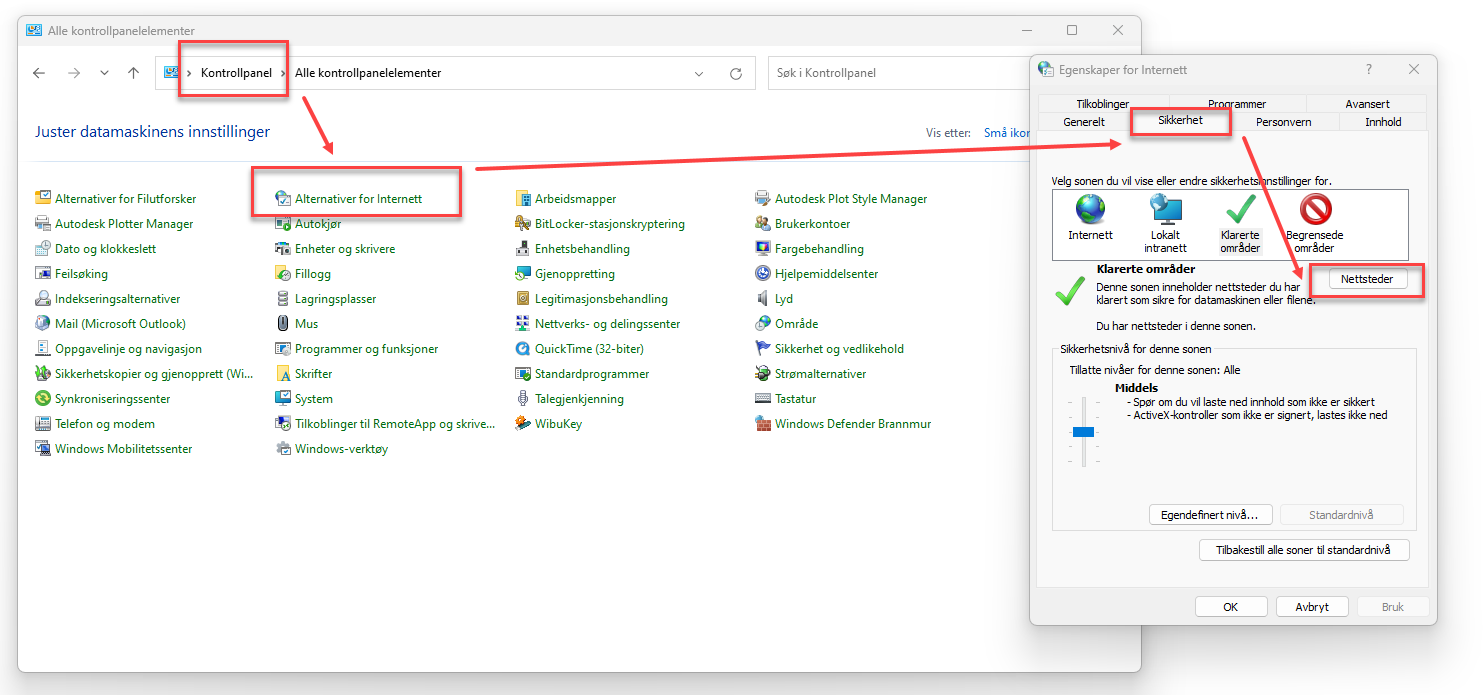Switch to the Avansert tab
1484x695 pixels.
pyautogui.click(x=1367, y=104)
